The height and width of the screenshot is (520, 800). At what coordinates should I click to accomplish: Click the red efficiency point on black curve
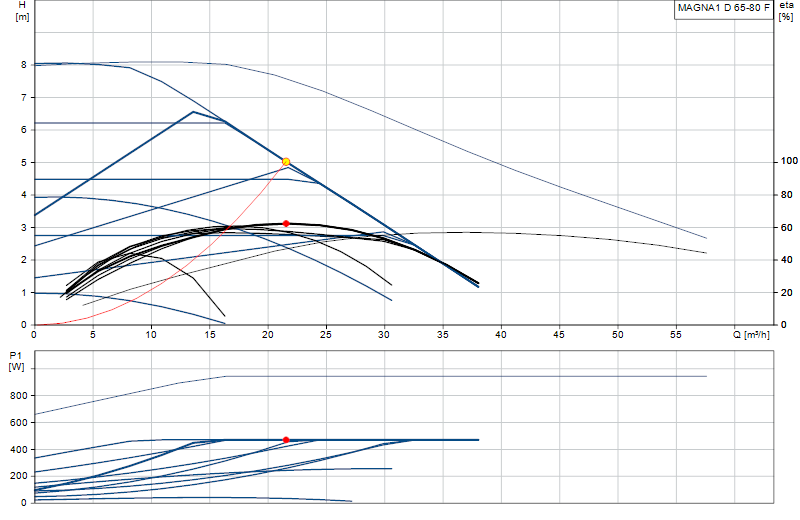pyautogui.click(x=286, y=224)
